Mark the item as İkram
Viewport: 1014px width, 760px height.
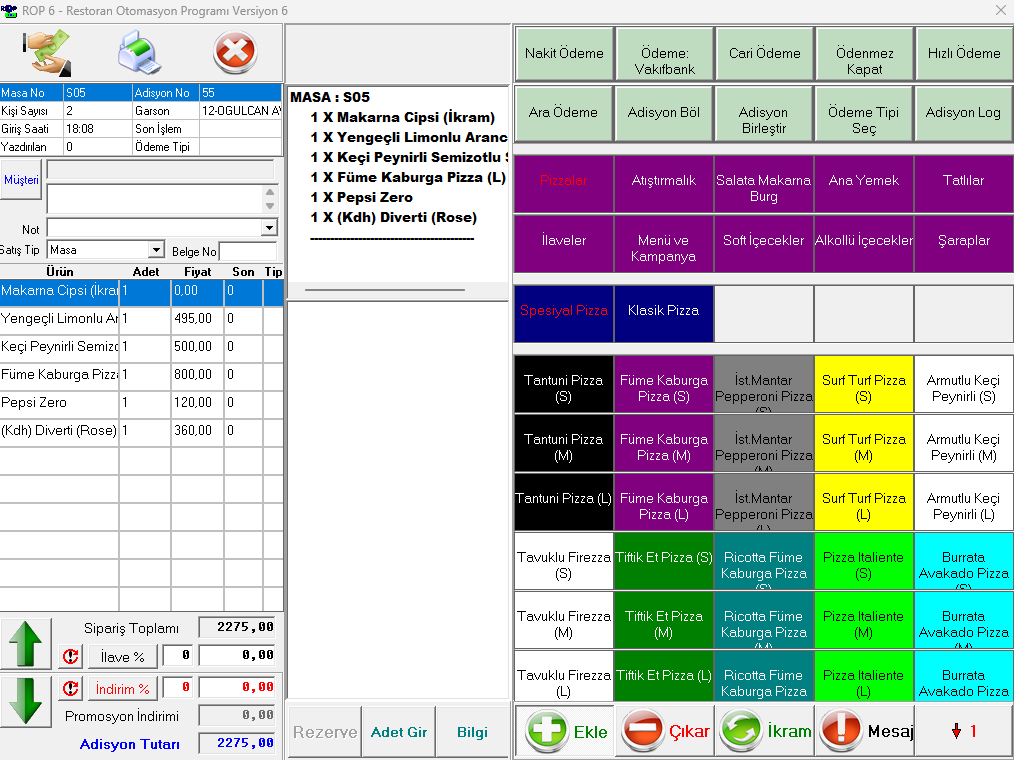tap(765, 731)
